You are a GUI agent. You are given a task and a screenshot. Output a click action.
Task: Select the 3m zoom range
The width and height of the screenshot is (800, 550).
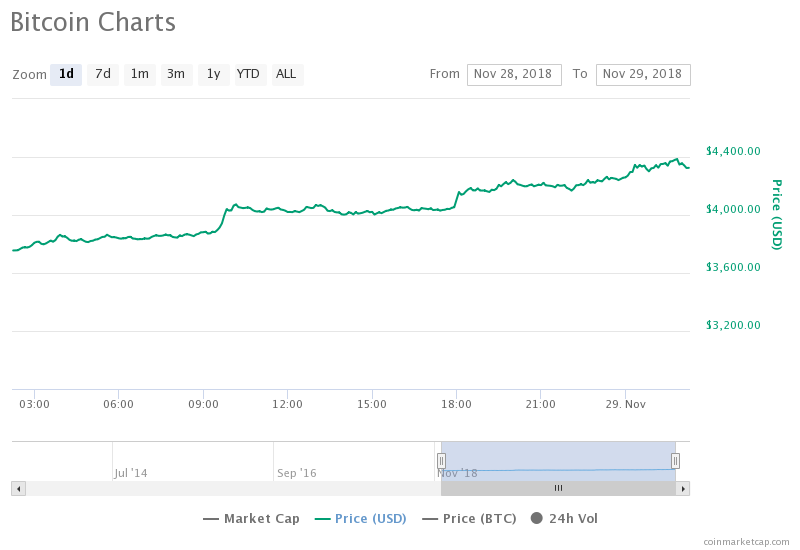(x=177, y=74)
